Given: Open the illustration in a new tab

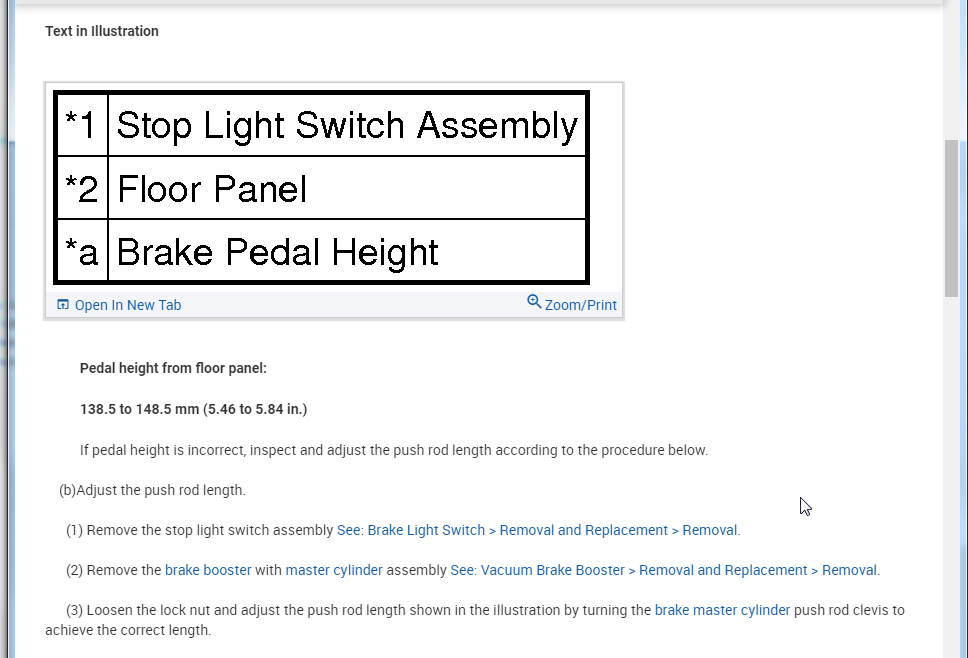Looking at the screenshot, I should [x=127, y=305].
